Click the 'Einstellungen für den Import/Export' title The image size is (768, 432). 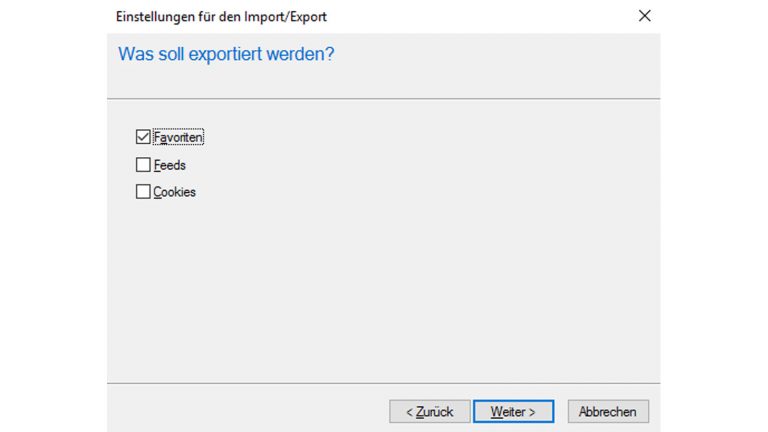(x=221, y=17)
